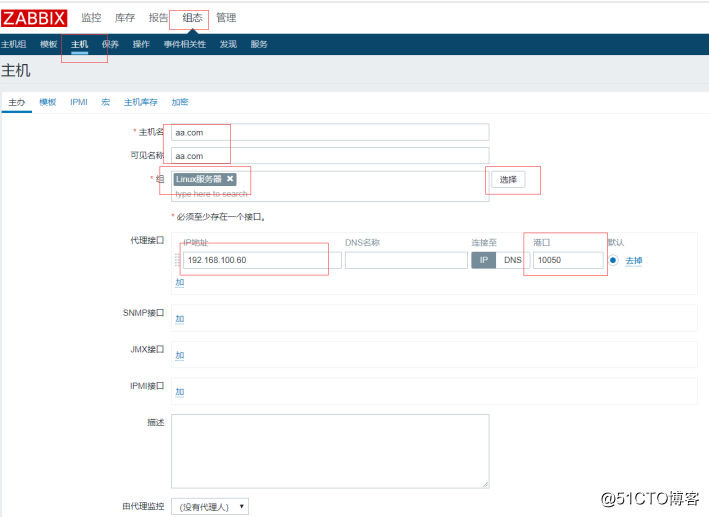
Task: Click the 选择 group select button
Action: click(508, 180)
